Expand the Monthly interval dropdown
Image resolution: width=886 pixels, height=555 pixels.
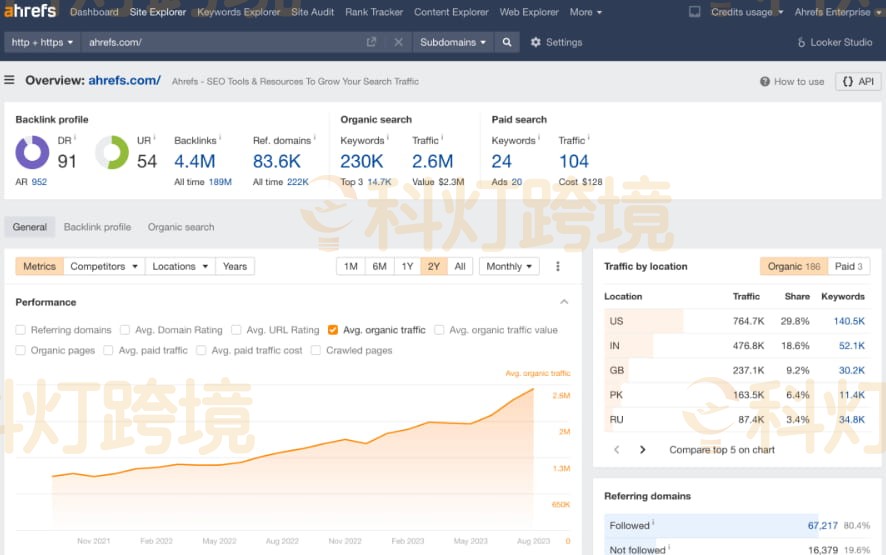point(509,266)
